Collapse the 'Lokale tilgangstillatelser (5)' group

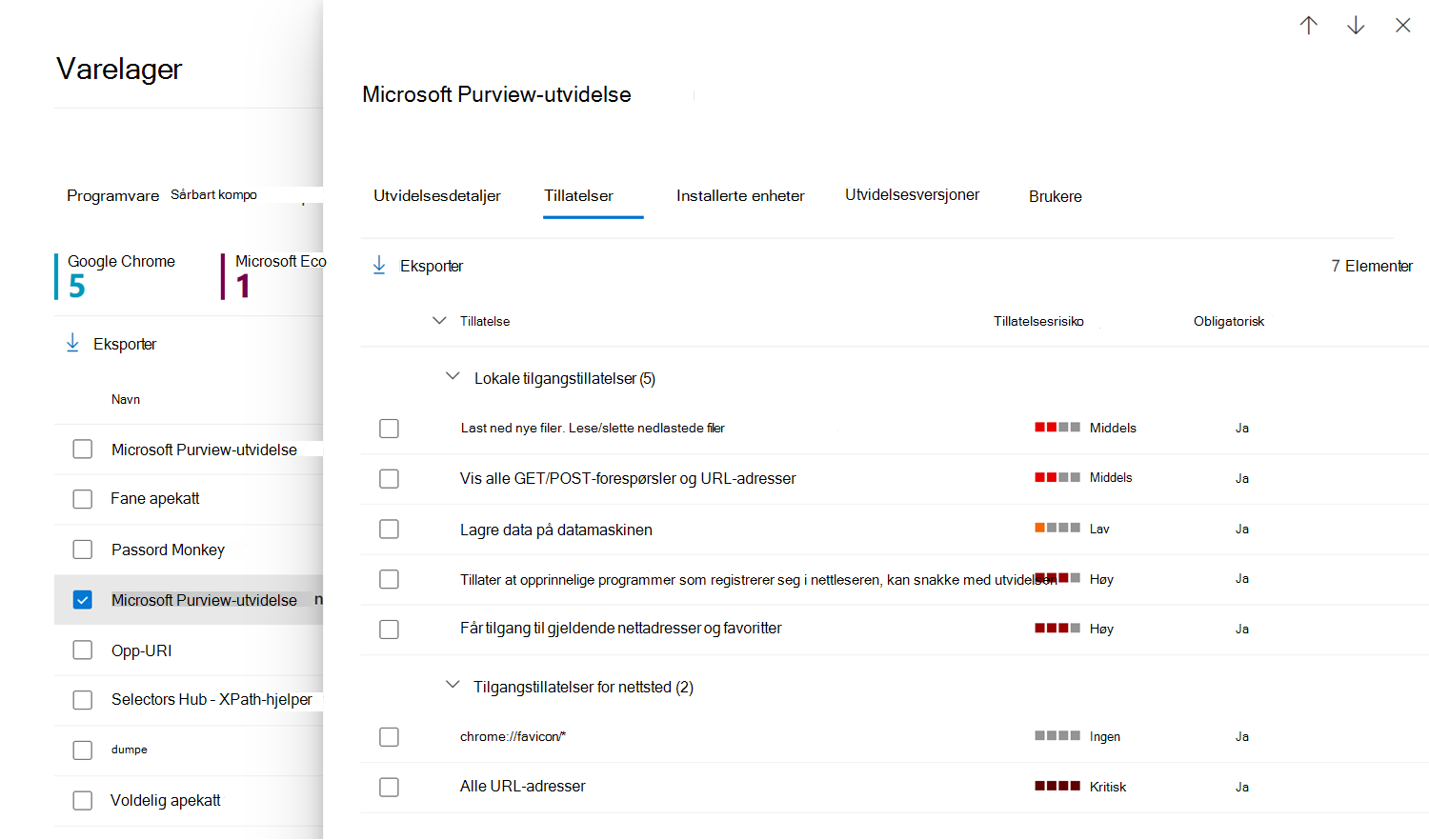pos(453,377)
